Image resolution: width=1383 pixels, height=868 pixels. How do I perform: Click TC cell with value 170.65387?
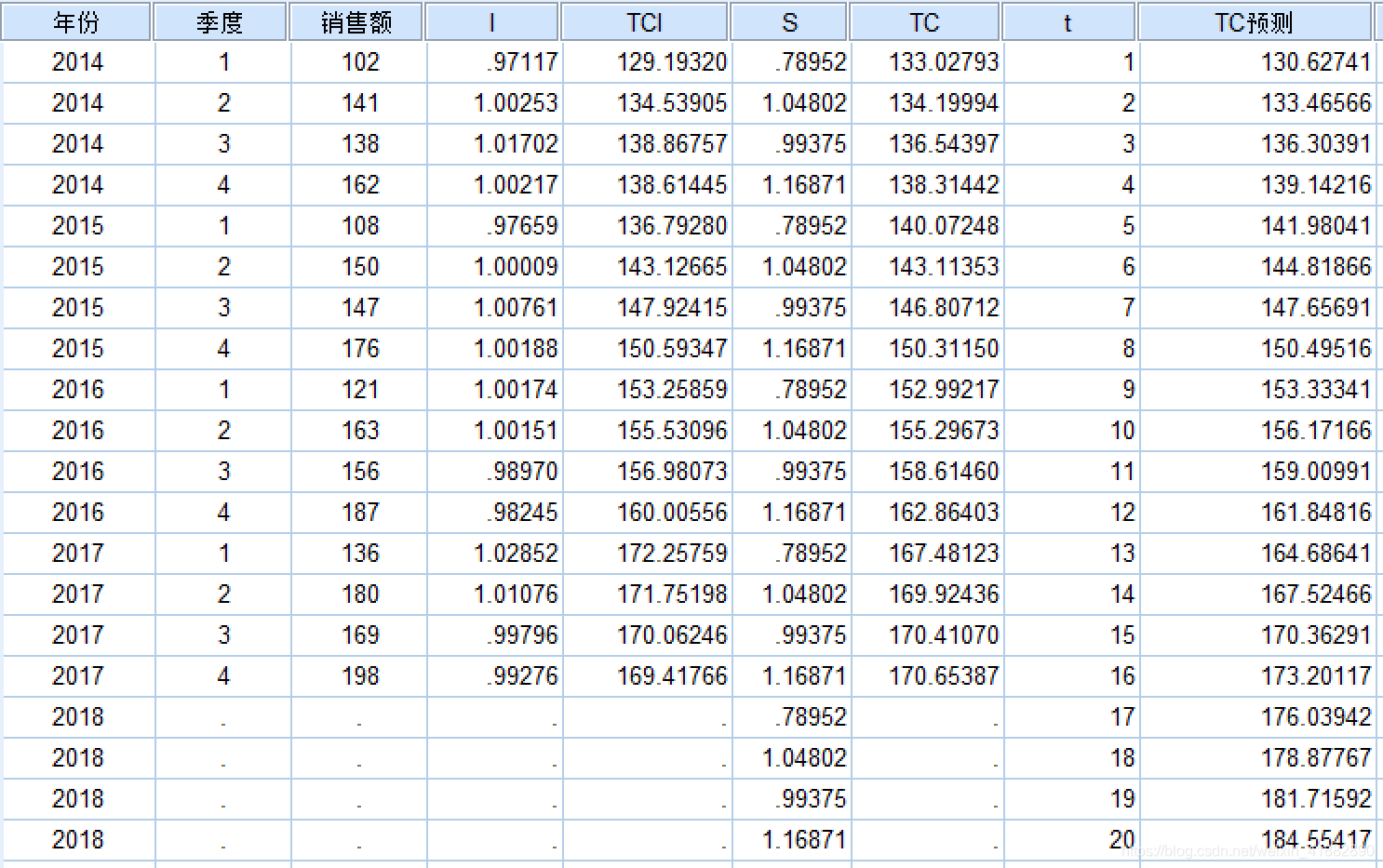927,676
